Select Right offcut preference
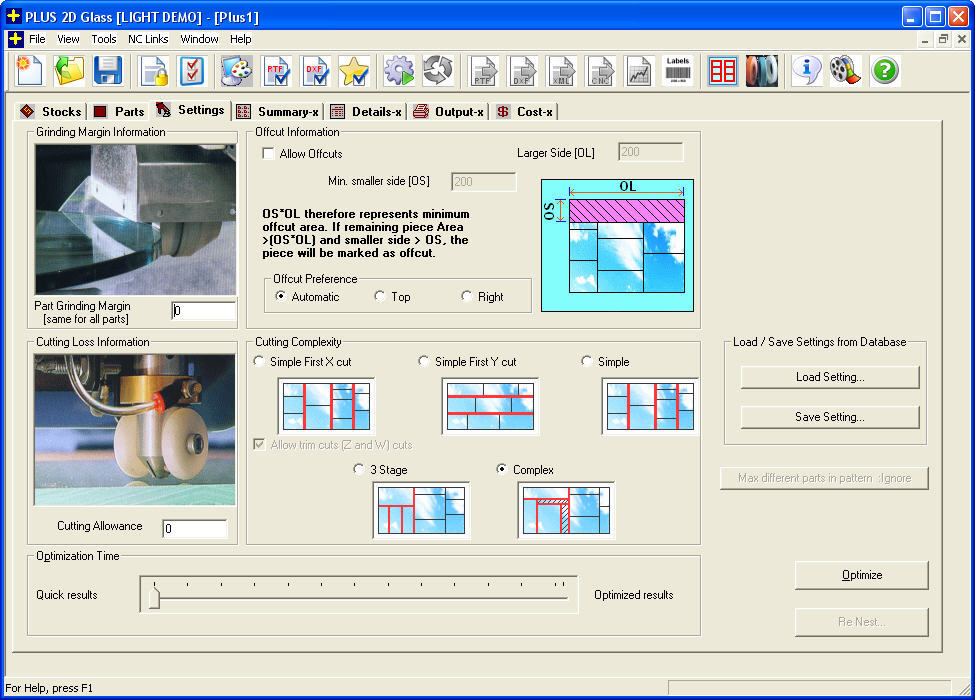 coord(466,297)
